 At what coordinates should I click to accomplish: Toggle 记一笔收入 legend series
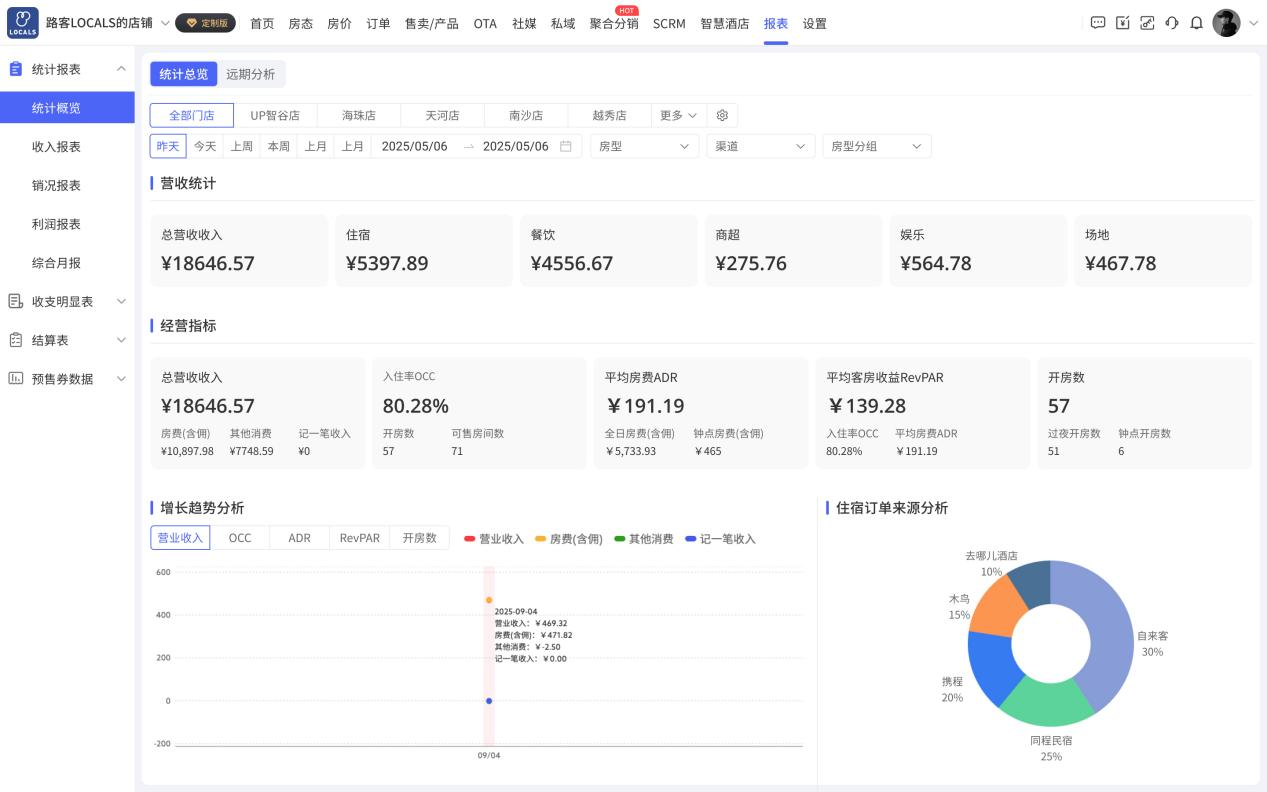720,539
